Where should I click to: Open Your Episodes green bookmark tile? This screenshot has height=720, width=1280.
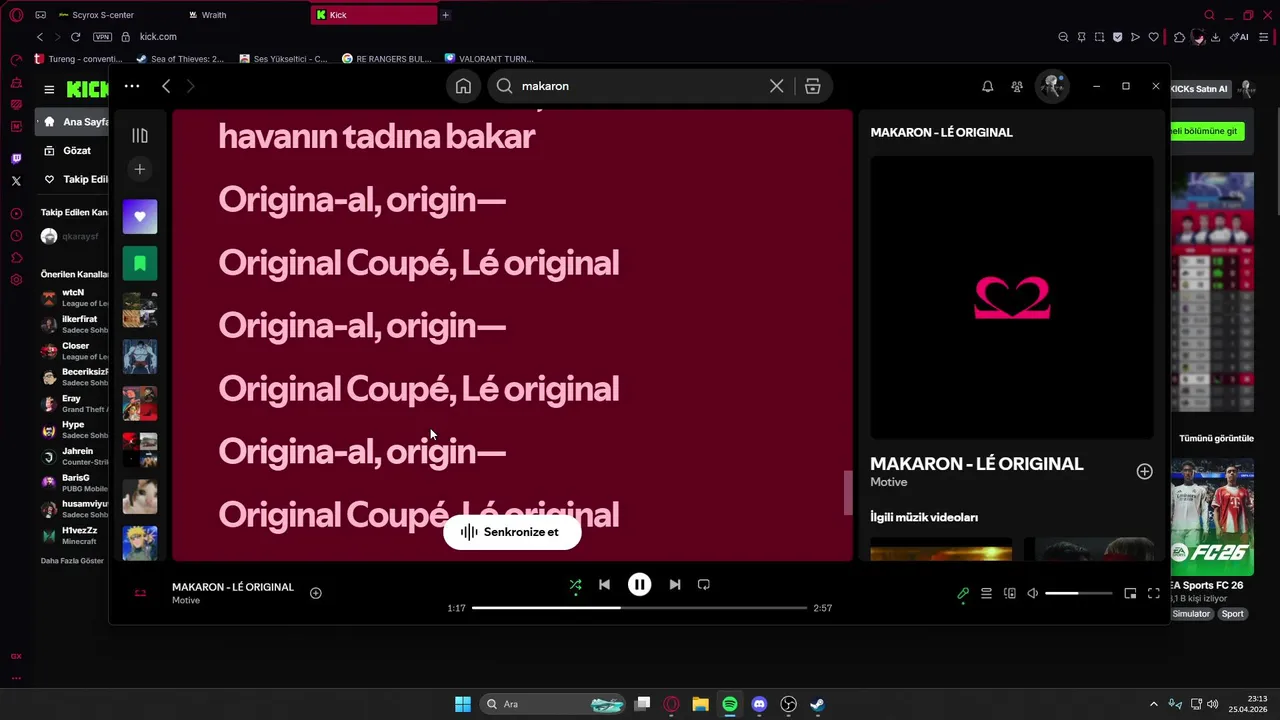[140, 263]
